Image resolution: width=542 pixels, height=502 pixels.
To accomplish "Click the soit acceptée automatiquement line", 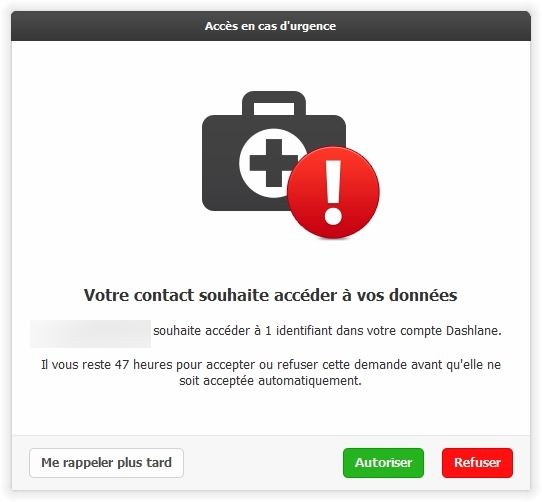I will click(x=270, y=381).
